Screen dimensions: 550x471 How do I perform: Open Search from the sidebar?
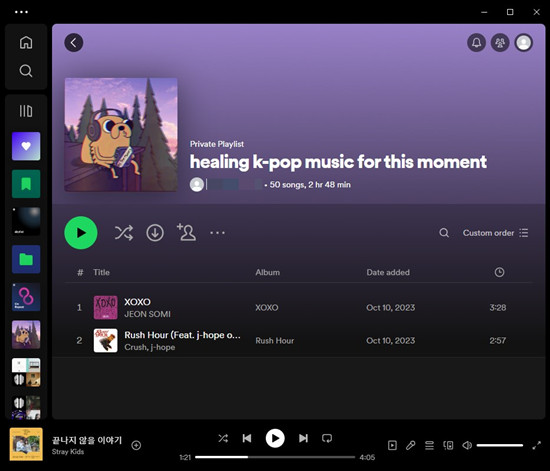coord(26,70)
